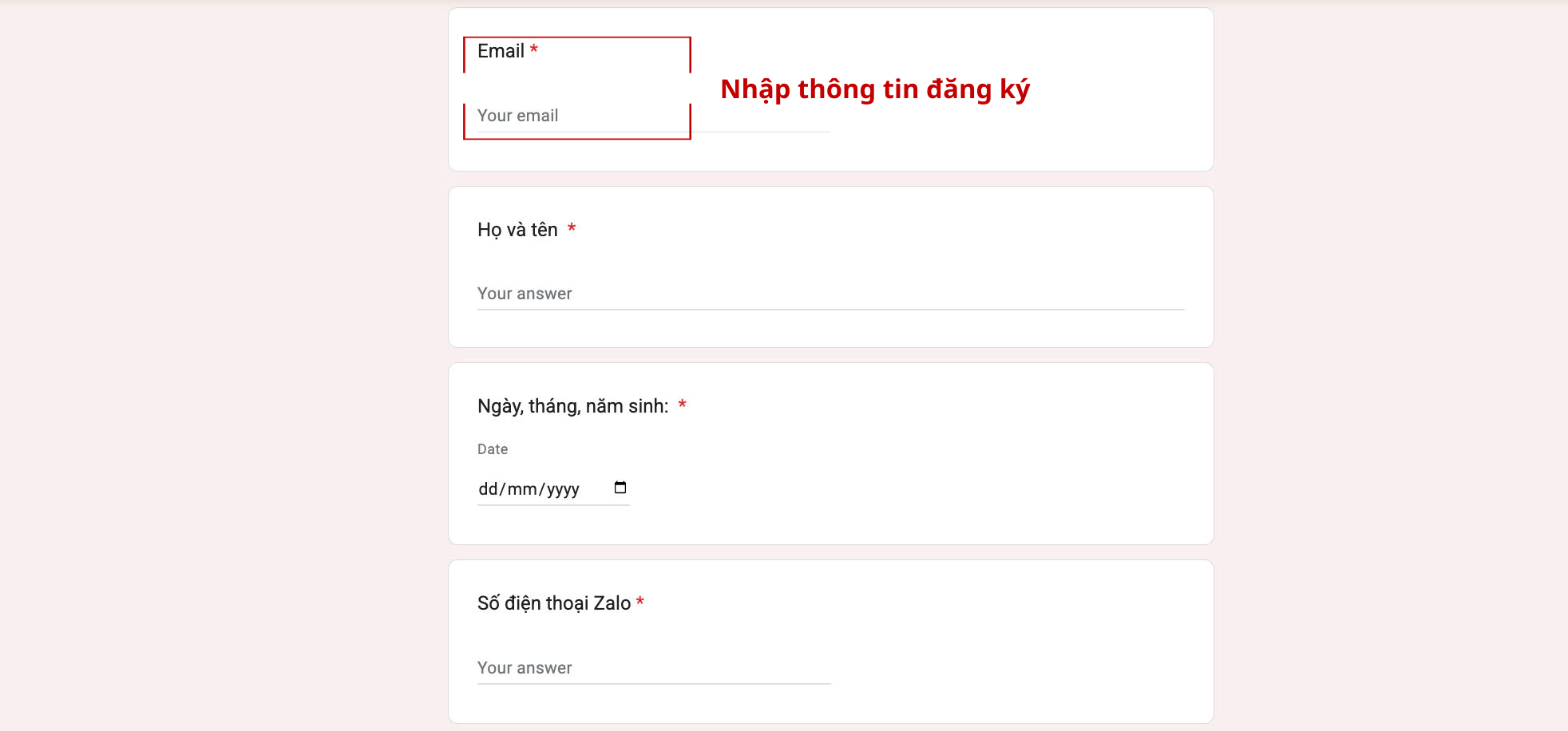Click the required asterisk beside "Họ và tên"
Screen dimensions: 1568x731
click(572, 228)
